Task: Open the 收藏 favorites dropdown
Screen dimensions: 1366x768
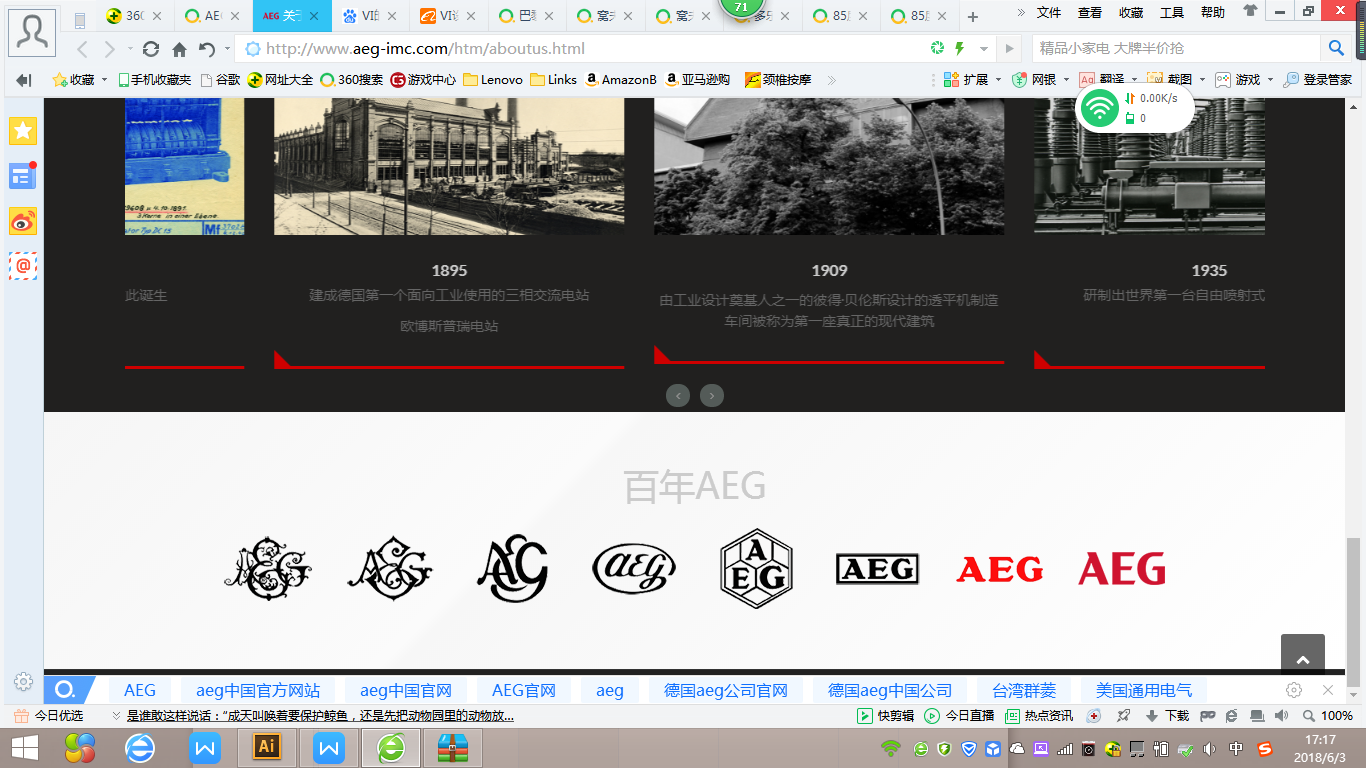Action: tap(80, 80)
